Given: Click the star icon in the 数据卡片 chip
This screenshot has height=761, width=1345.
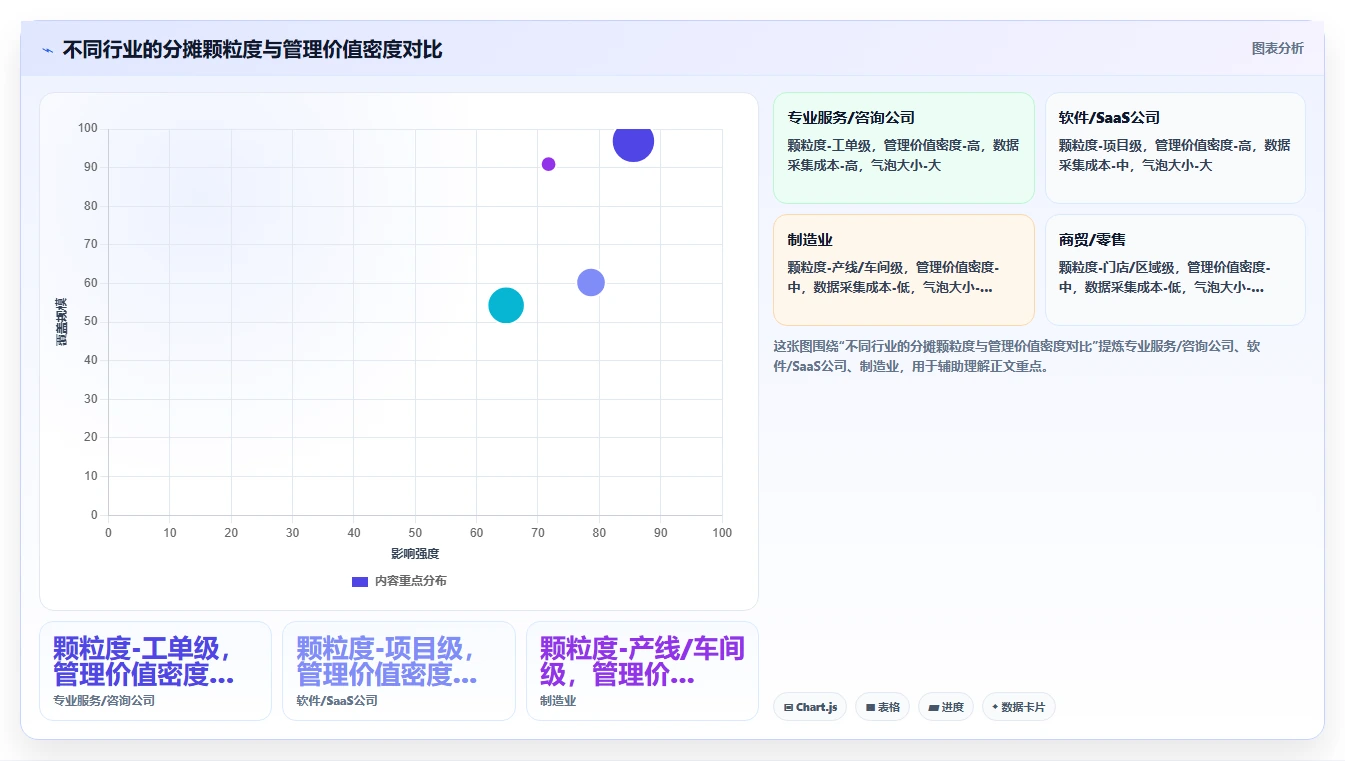Looking at the screenshot, I should (995, 707).
